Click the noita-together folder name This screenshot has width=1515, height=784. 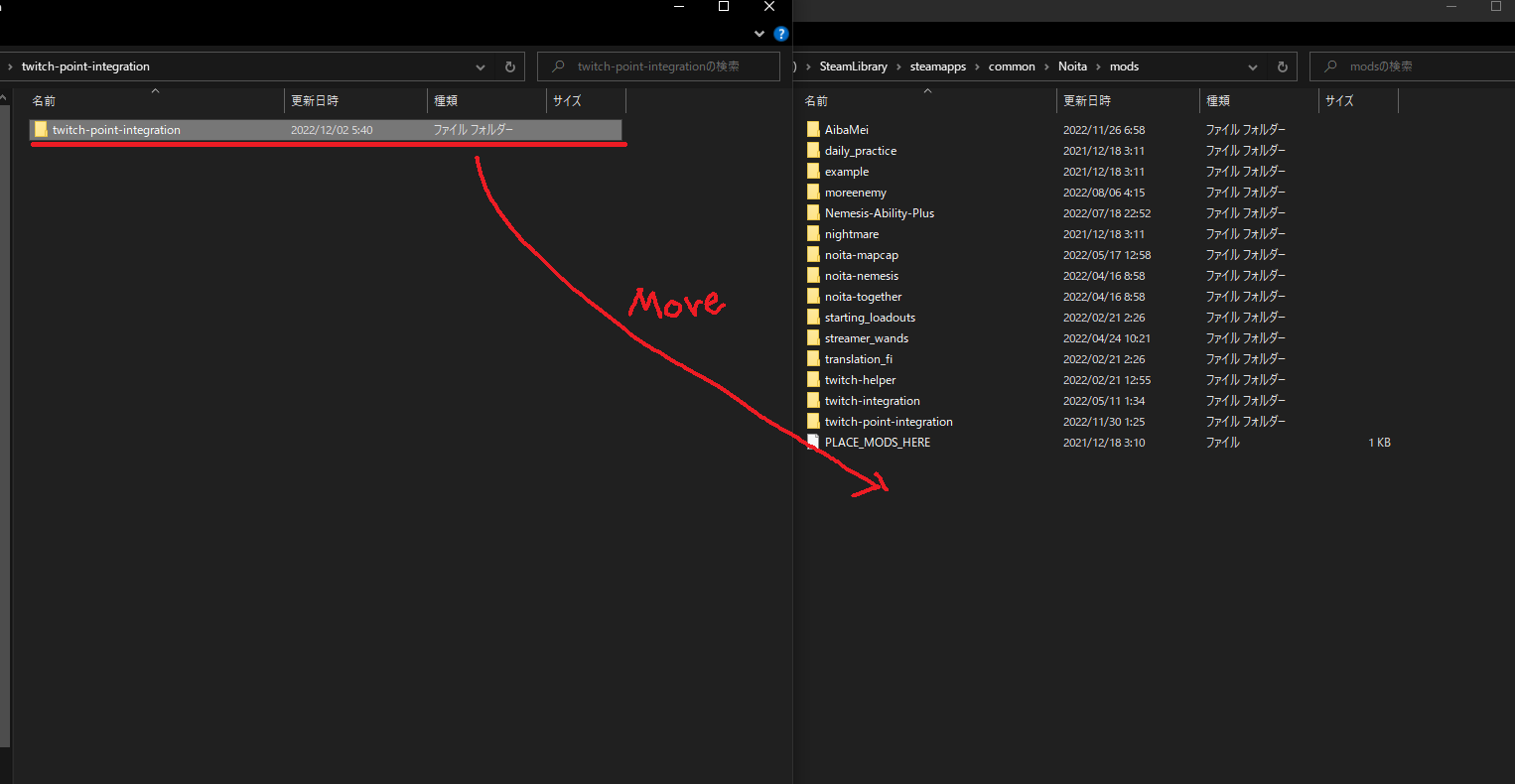(864, 297)
